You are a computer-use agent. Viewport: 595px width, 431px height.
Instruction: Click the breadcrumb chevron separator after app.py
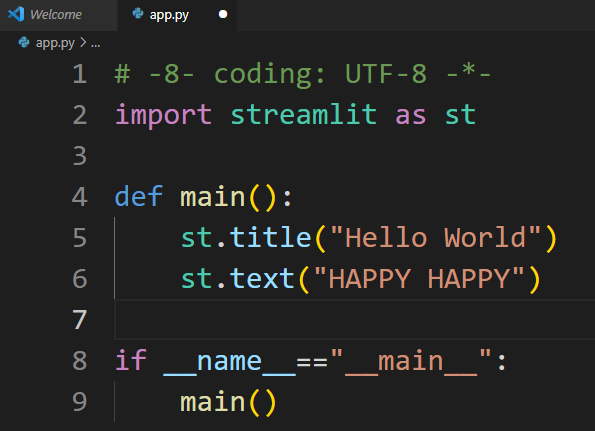(83, 42)
